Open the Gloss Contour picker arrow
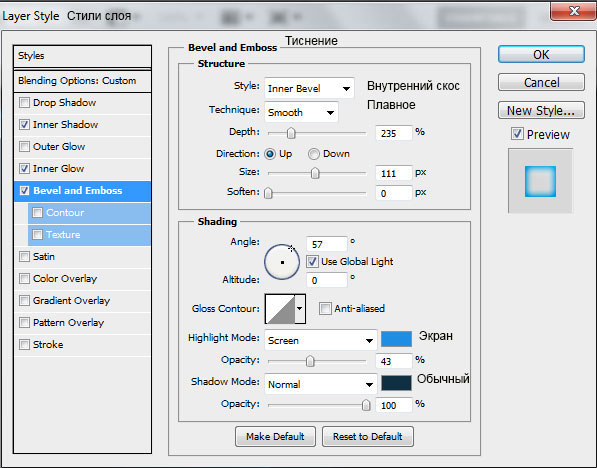597x468 pixels. (x=300, y=309)
